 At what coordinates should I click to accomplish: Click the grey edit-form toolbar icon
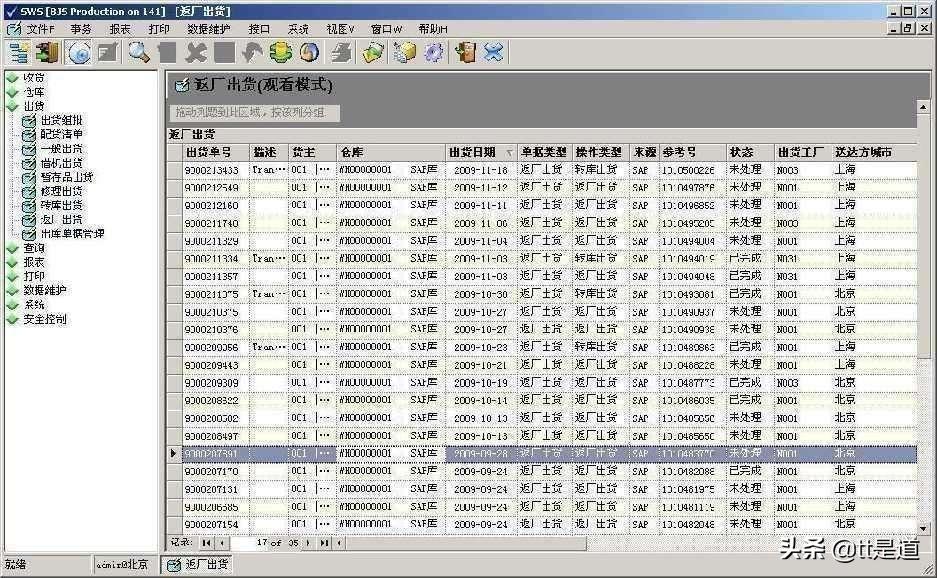tap(108, 53)
